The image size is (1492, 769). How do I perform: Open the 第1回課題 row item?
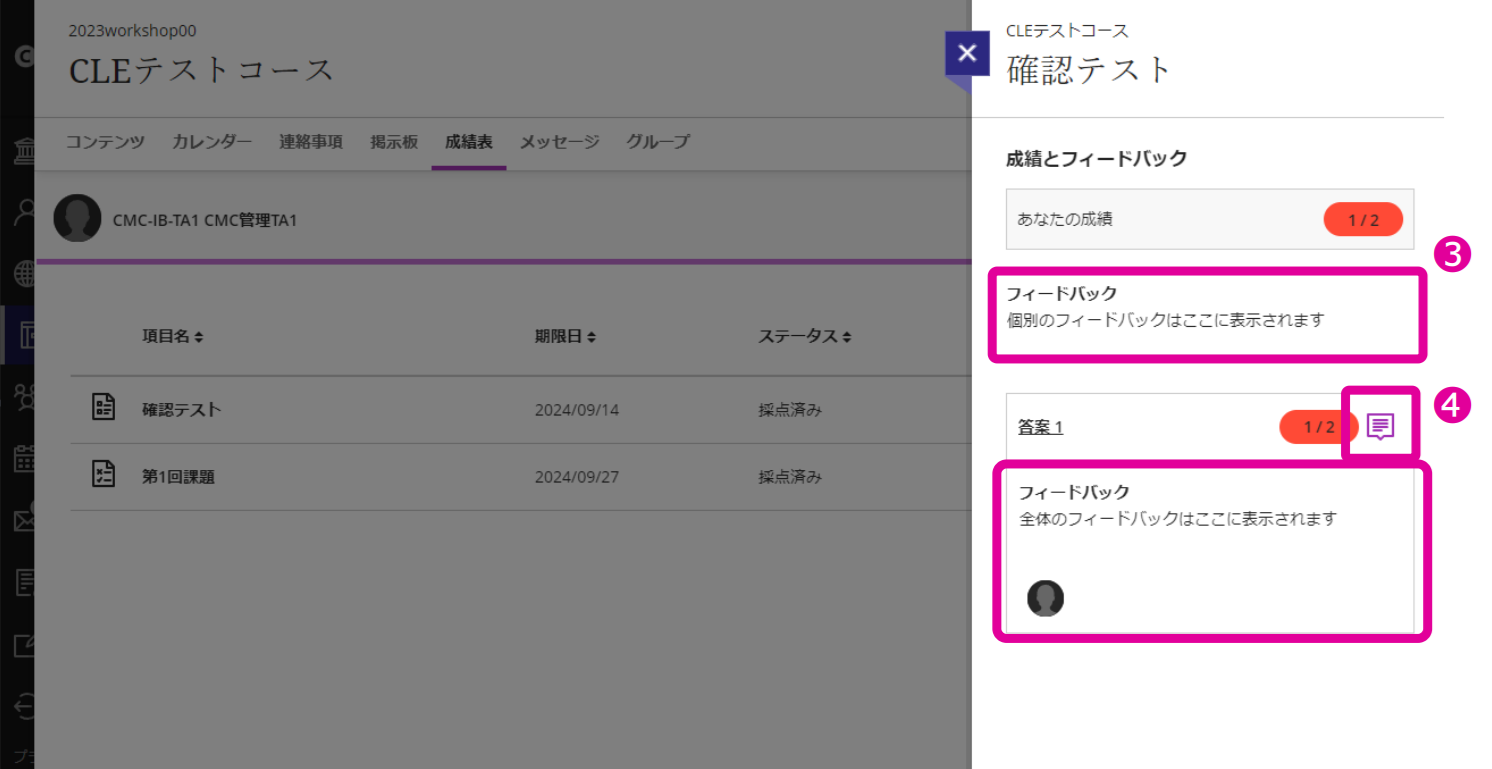[x=178, y=477]
